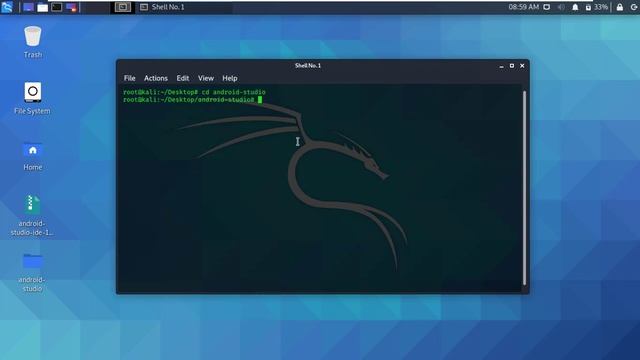
Task: Click the Shell No. 1 window title bar
Action: (308, 66)
